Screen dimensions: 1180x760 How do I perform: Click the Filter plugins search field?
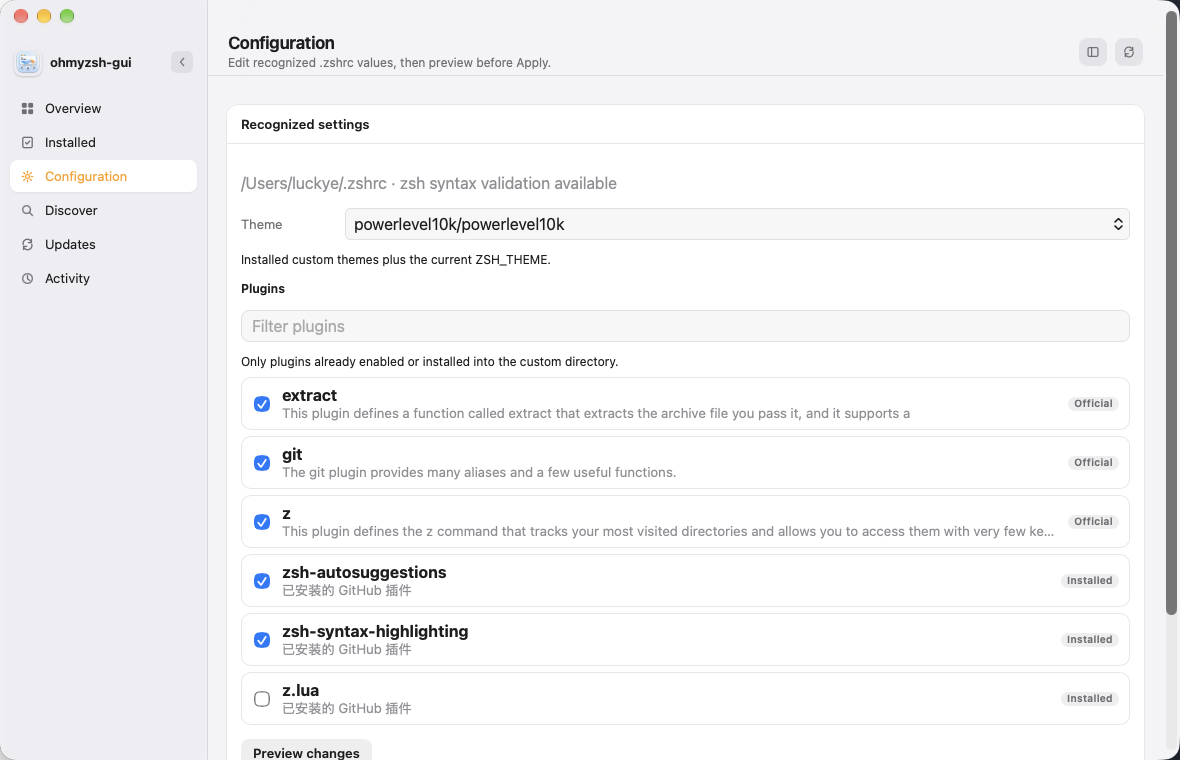tap(685, 326)
